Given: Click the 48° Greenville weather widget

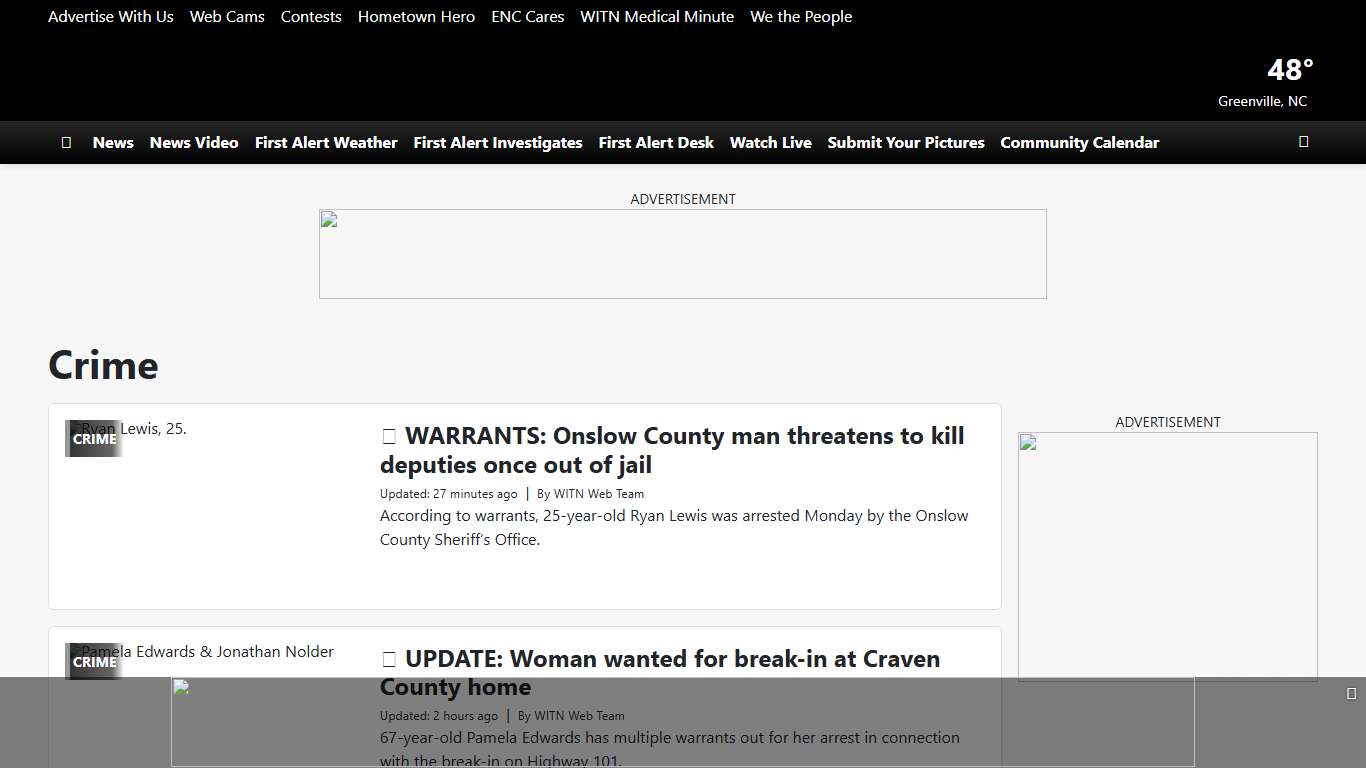Looking at the screenshot, I should (x=1264, y=82).
